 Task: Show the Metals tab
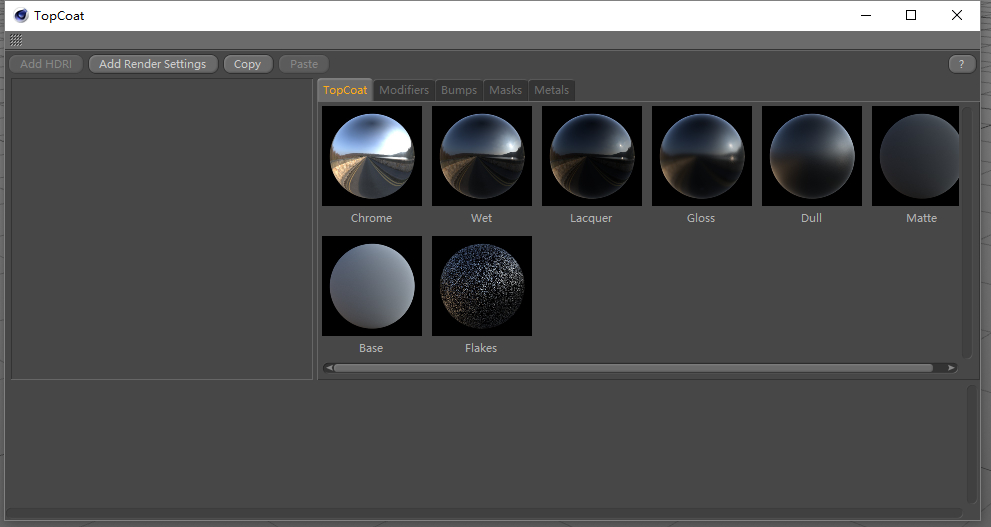click(551, 90)
